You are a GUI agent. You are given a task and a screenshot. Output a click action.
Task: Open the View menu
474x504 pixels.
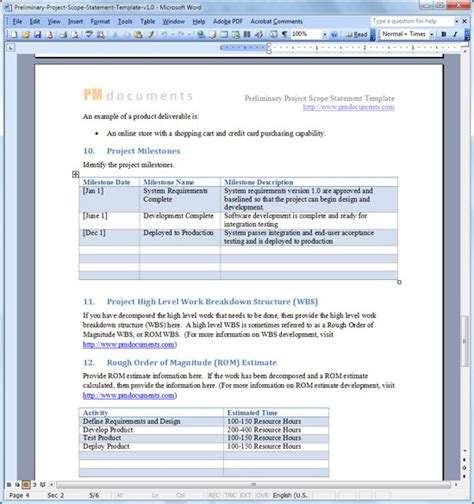point(54,22)
